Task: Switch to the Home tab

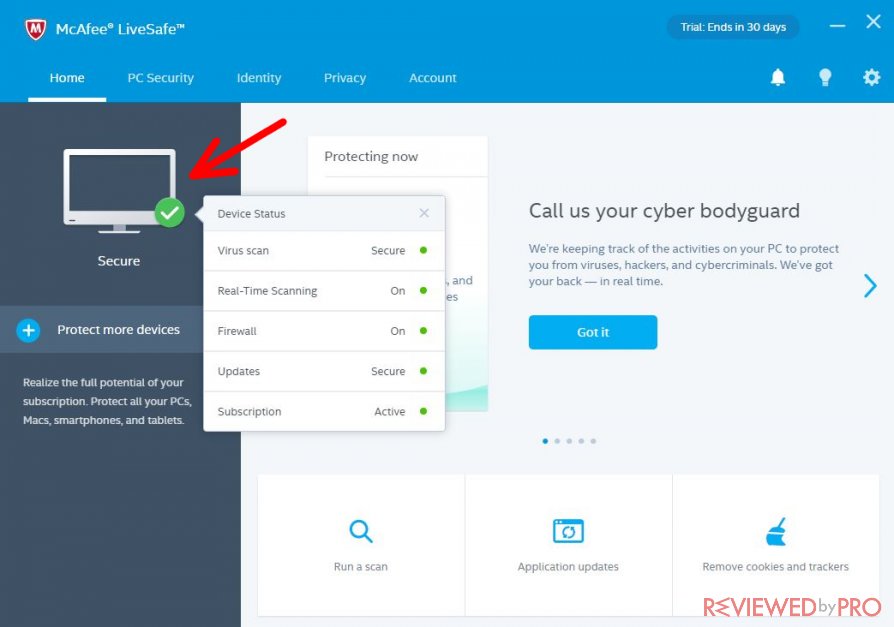Action: click(x=67, y=78)
